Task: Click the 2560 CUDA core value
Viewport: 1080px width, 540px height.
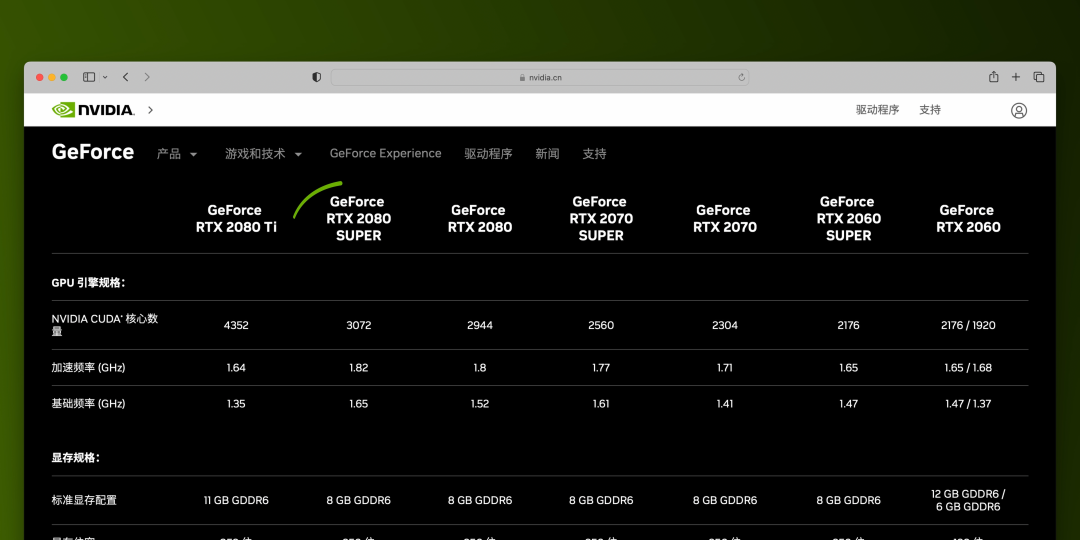Action: pyautogui.click(x=601, y=325)
